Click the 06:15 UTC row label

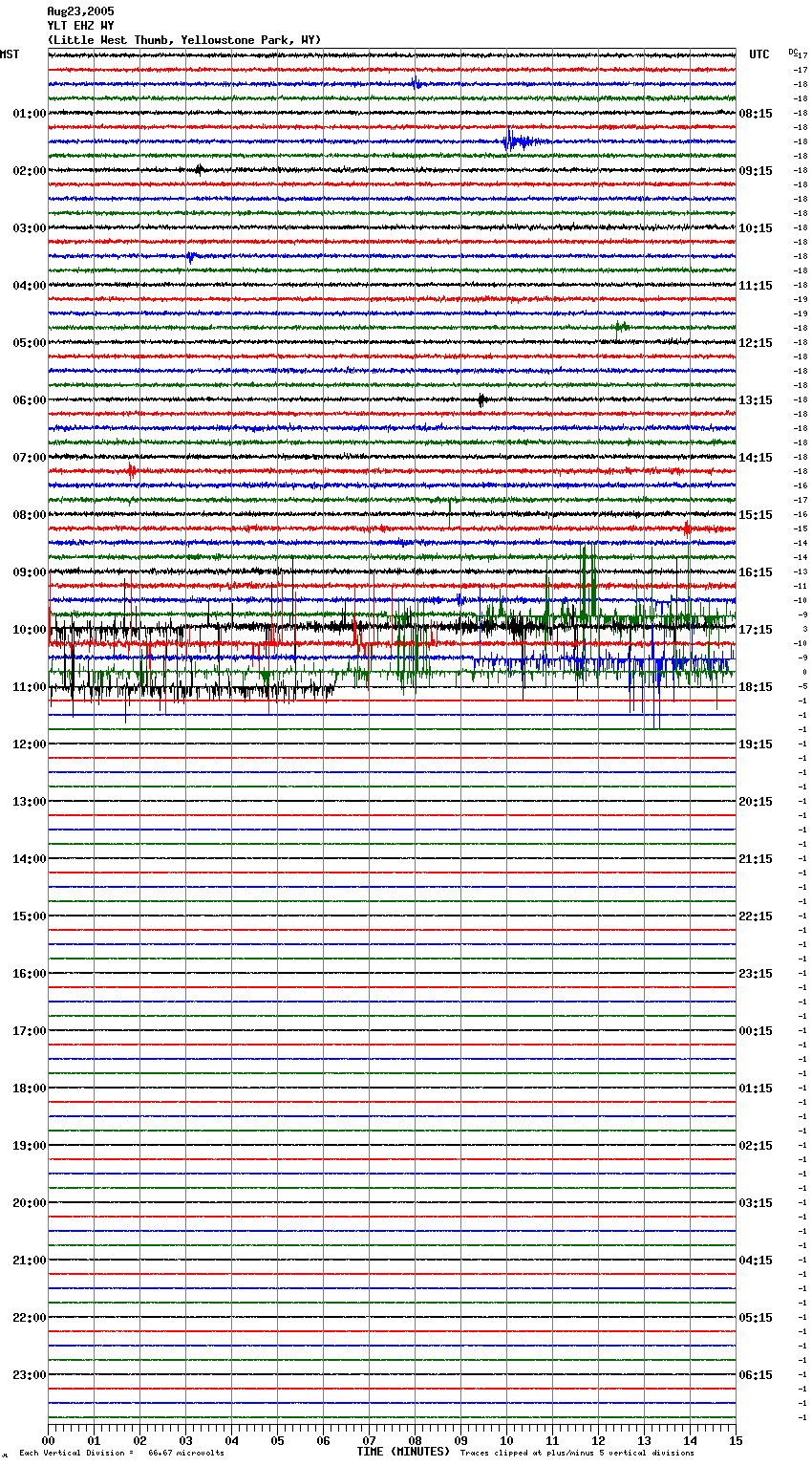756,1375
